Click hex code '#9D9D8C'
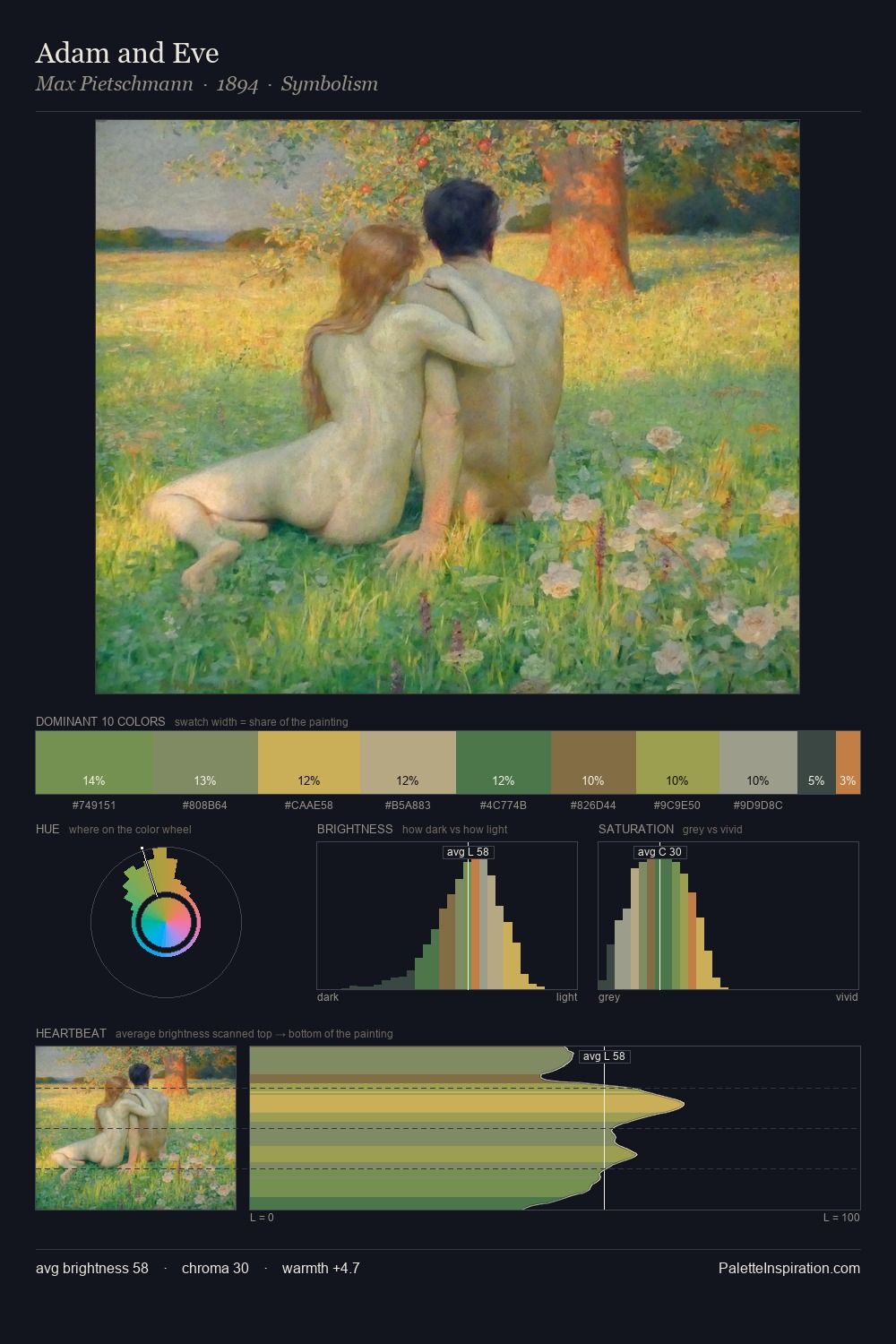896x1344 pixels. pos(758,805)
